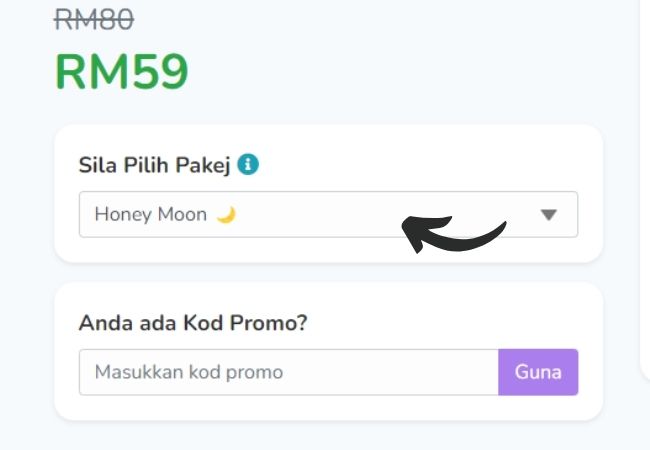The height and width of the screenshot is (450, 650).
Task: Click the word Pakej in the package heading
Action: point(203,165)
